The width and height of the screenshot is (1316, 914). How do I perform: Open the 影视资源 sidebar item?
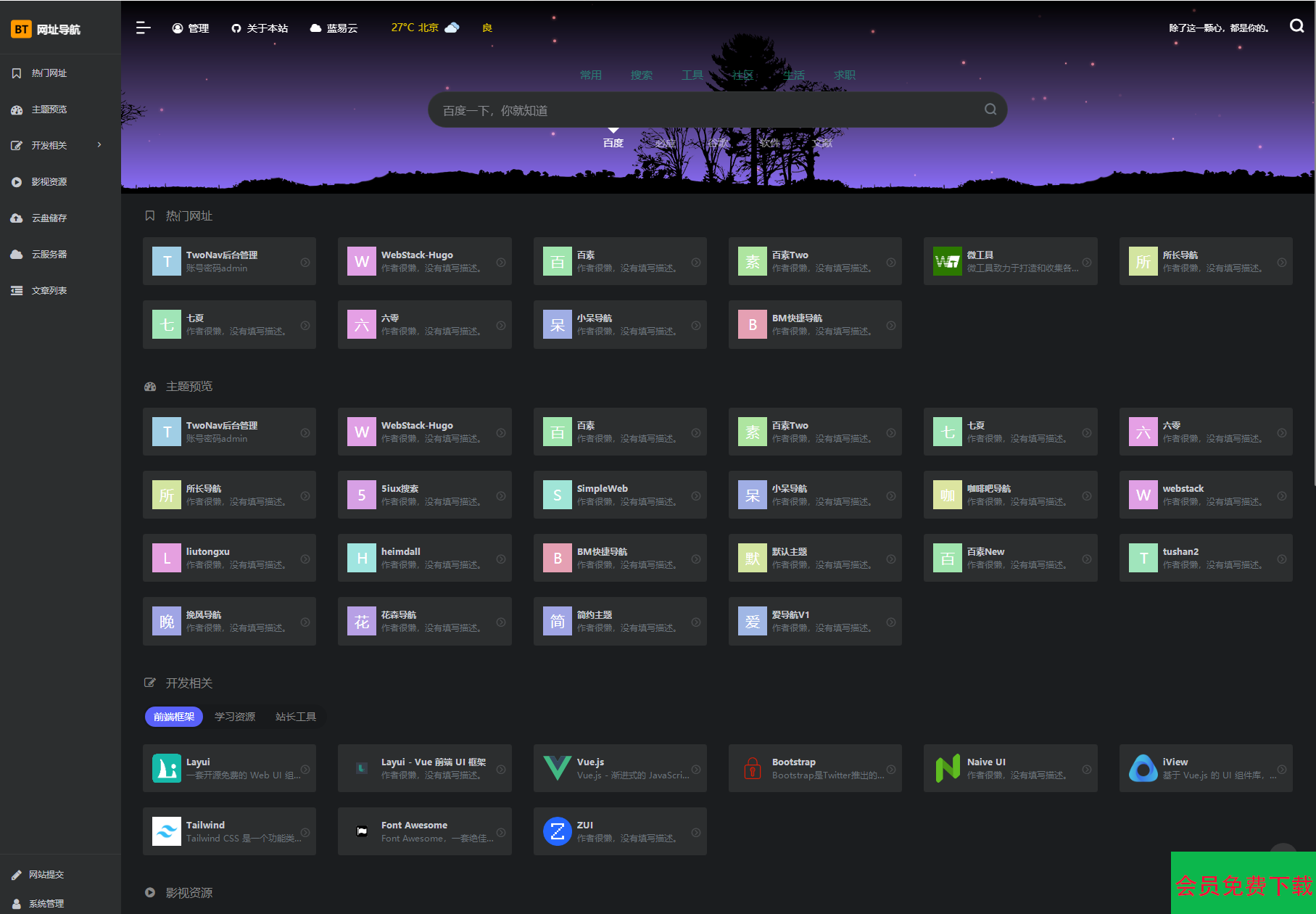49,182
